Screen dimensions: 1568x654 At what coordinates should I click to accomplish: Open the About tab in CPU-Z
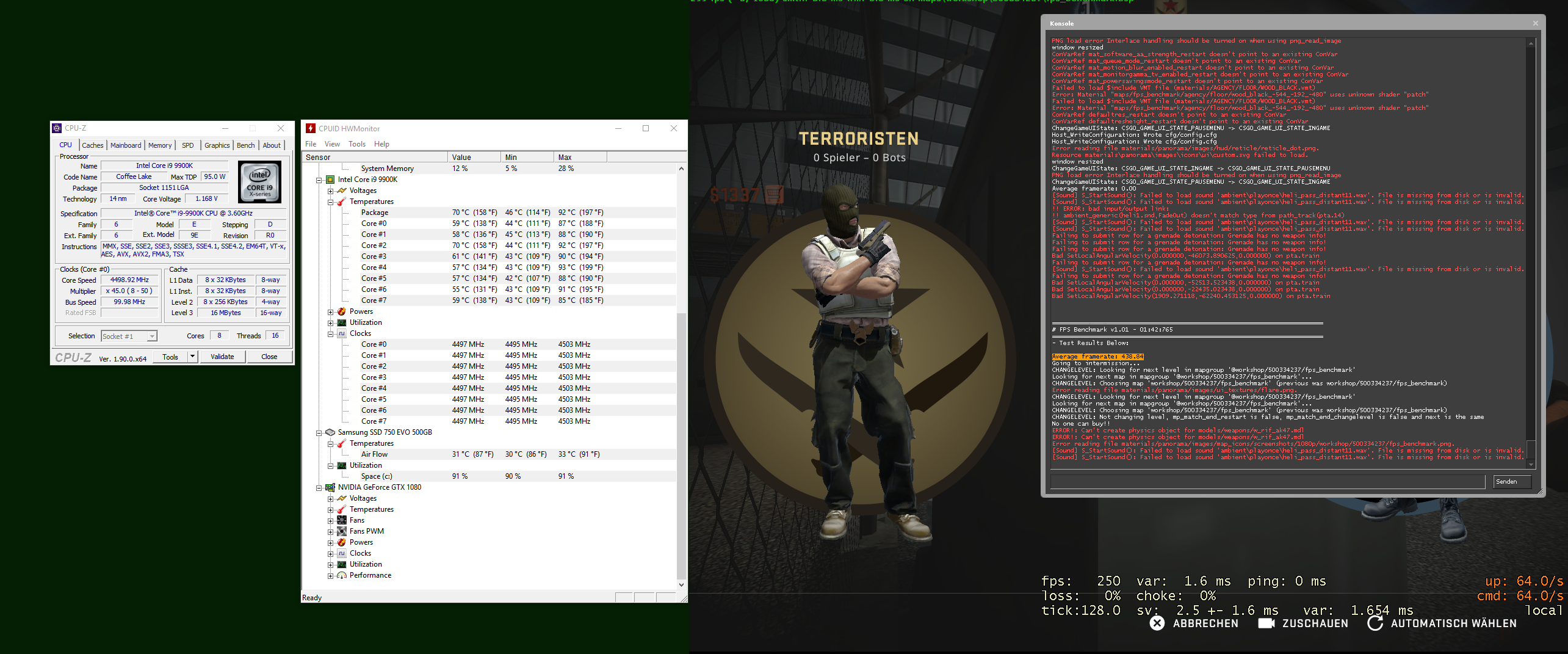point(272,145)
